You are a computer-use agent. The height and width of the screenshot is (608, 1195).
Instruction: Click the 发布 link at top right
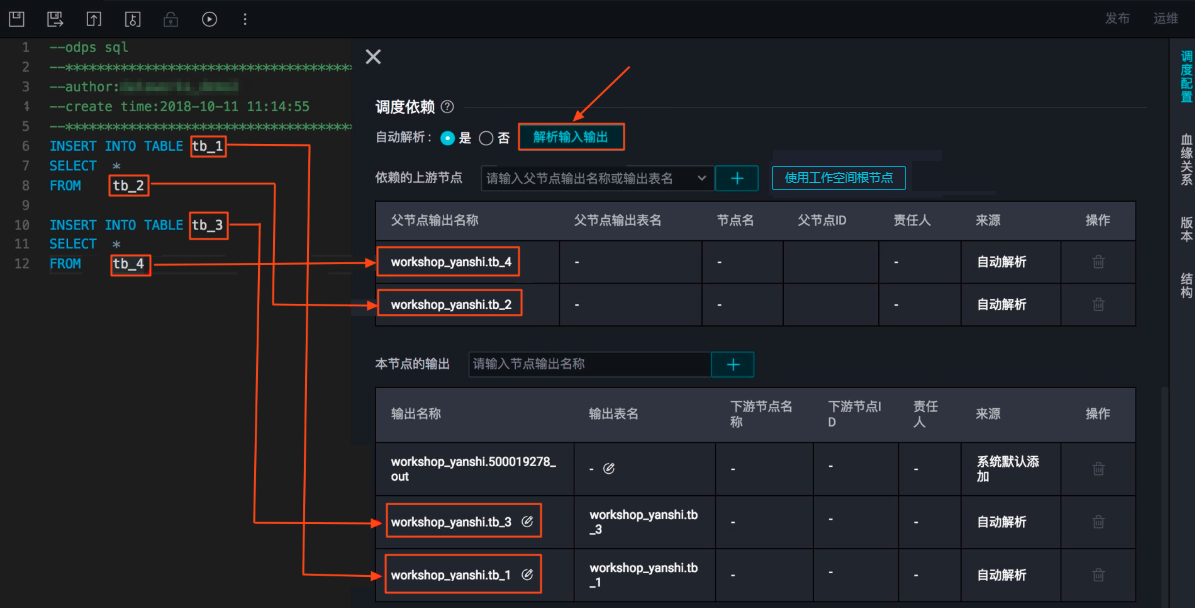pyautogui.click(x=1117, y=18)
